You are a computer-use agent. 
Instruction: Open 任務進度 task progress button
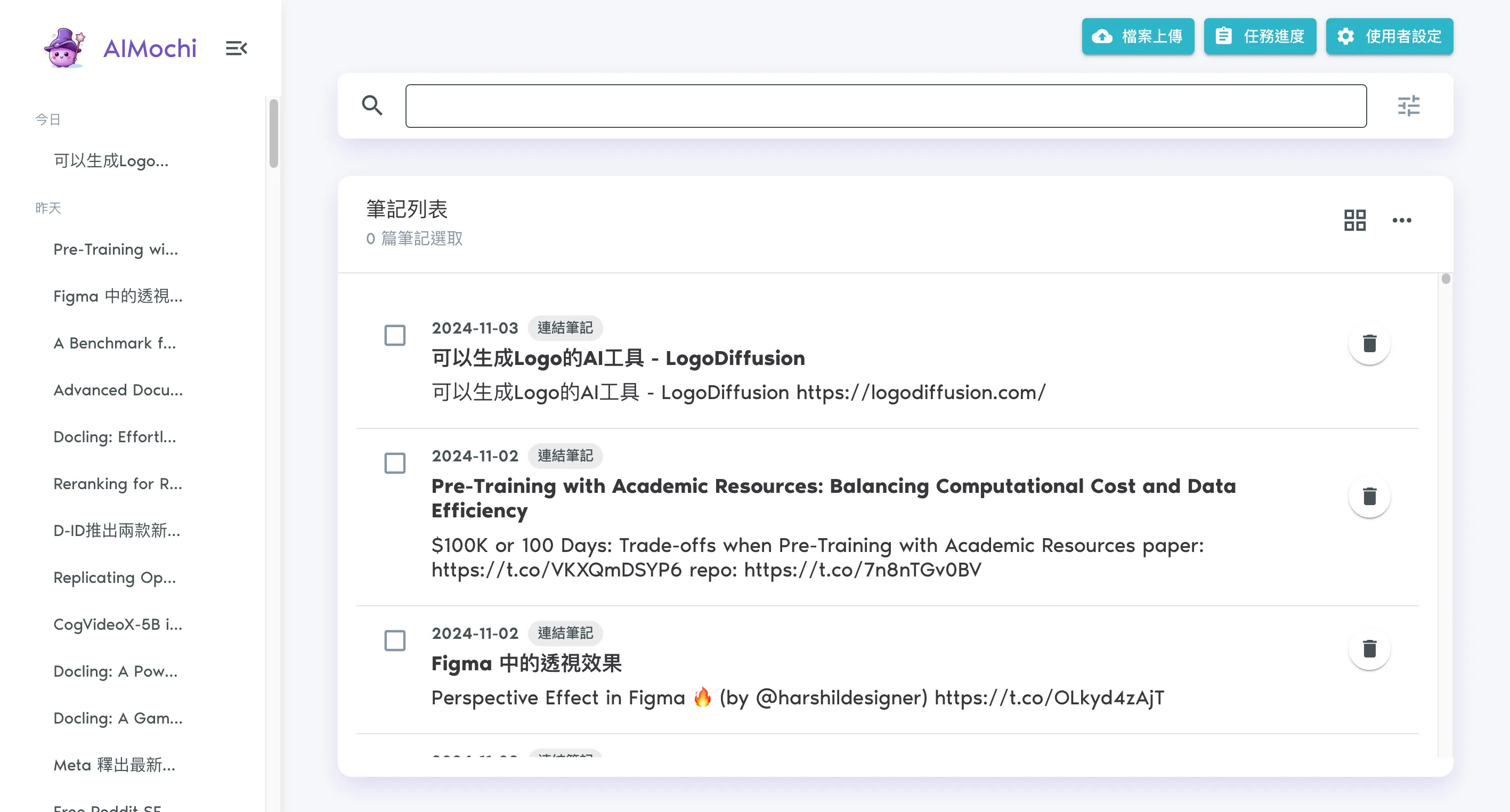click(1260, 36)
